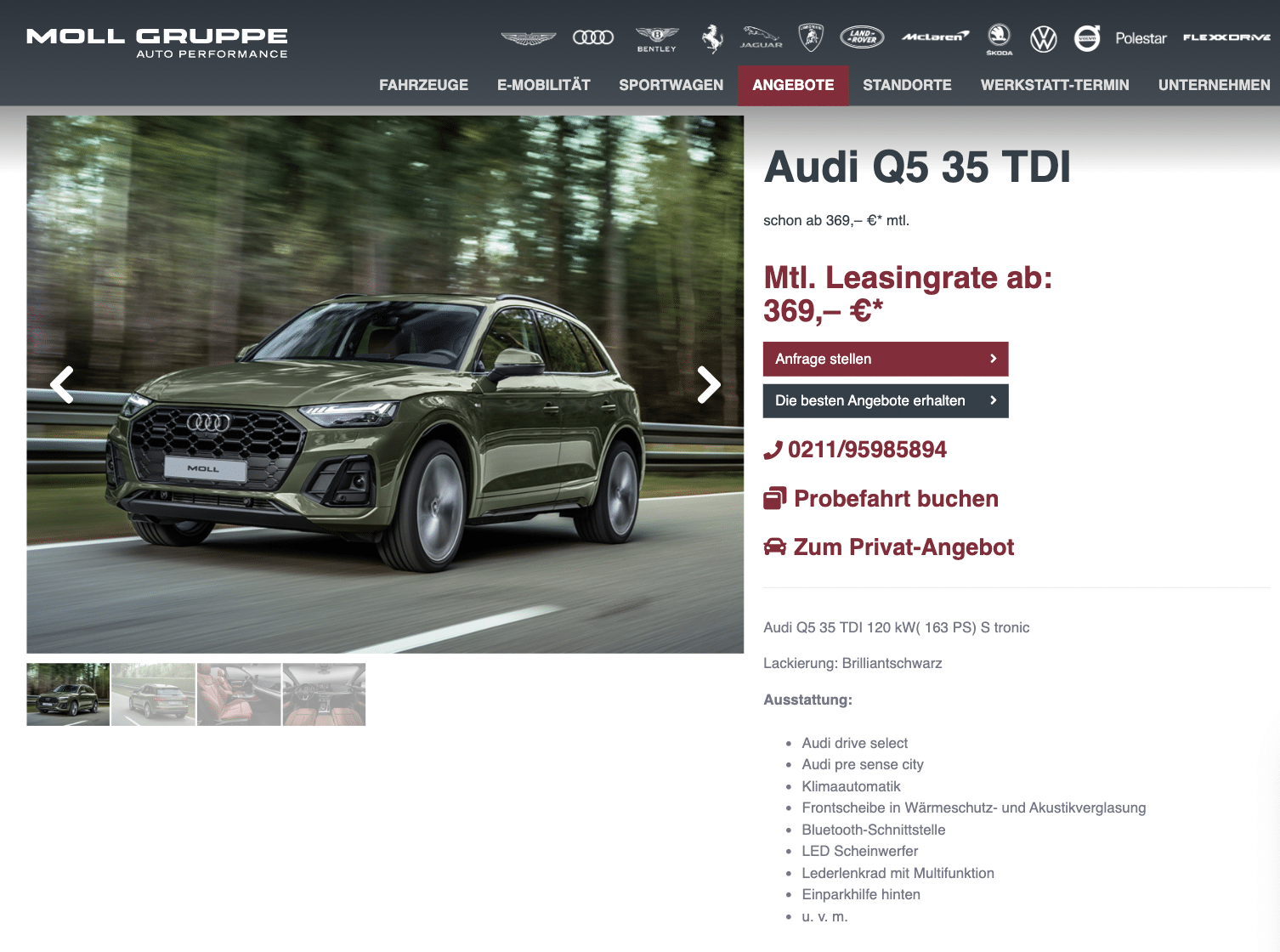
Task: Open the Land Rover brand logo
Action: tap(863, 37)
